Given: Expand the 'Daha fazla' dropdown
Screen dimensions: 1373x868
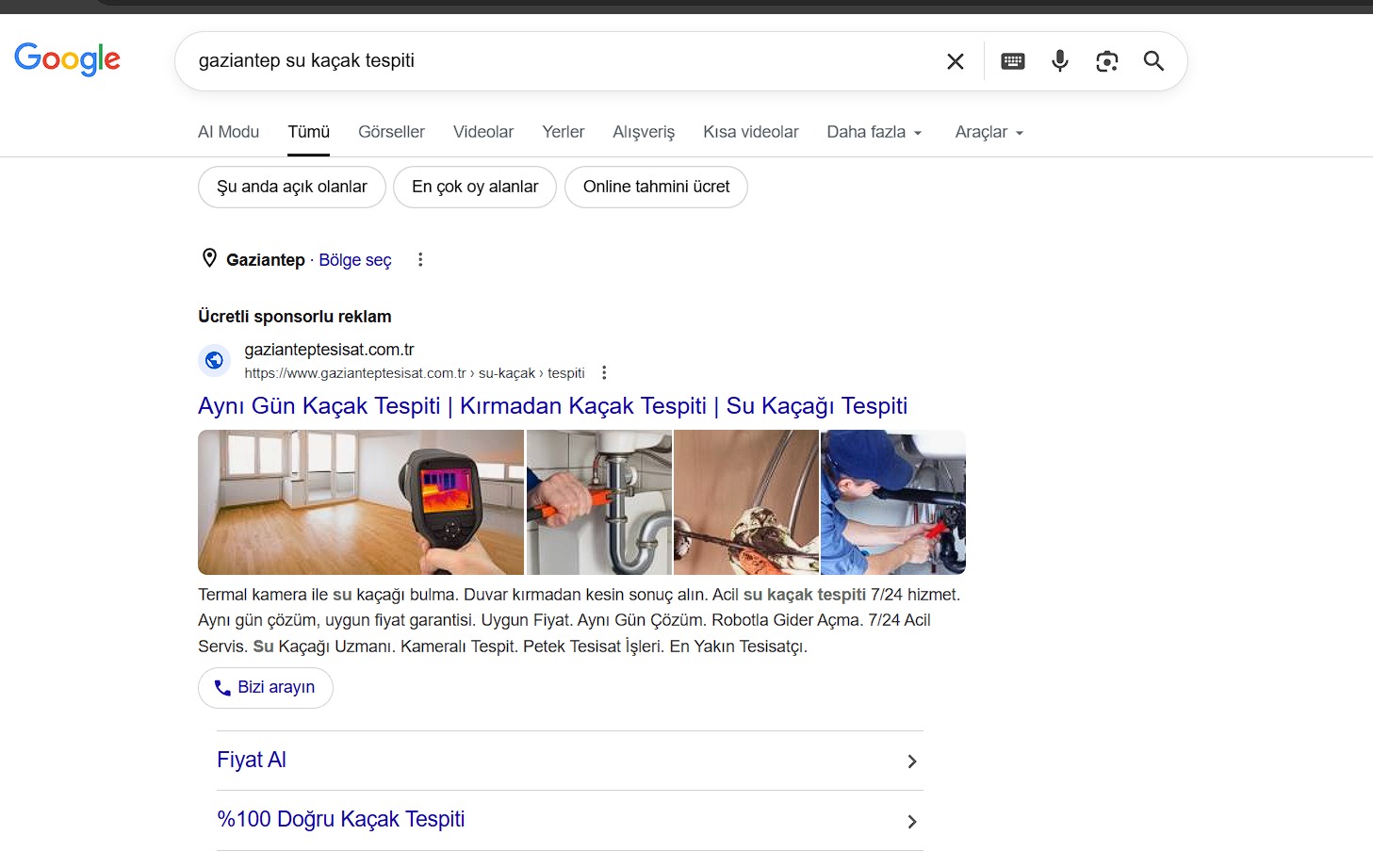Looking at the screenshot, I should pos(874,132).
